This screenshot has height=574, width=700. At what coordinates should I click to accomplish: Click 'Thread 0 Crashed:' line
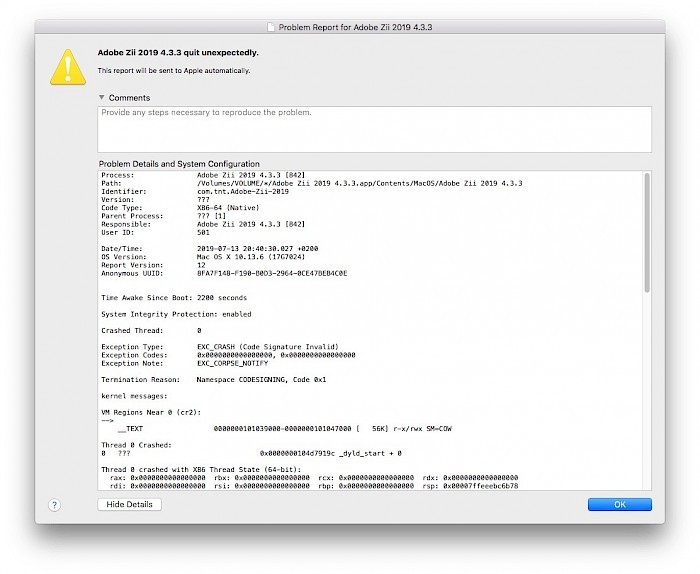tap(136, 445)
